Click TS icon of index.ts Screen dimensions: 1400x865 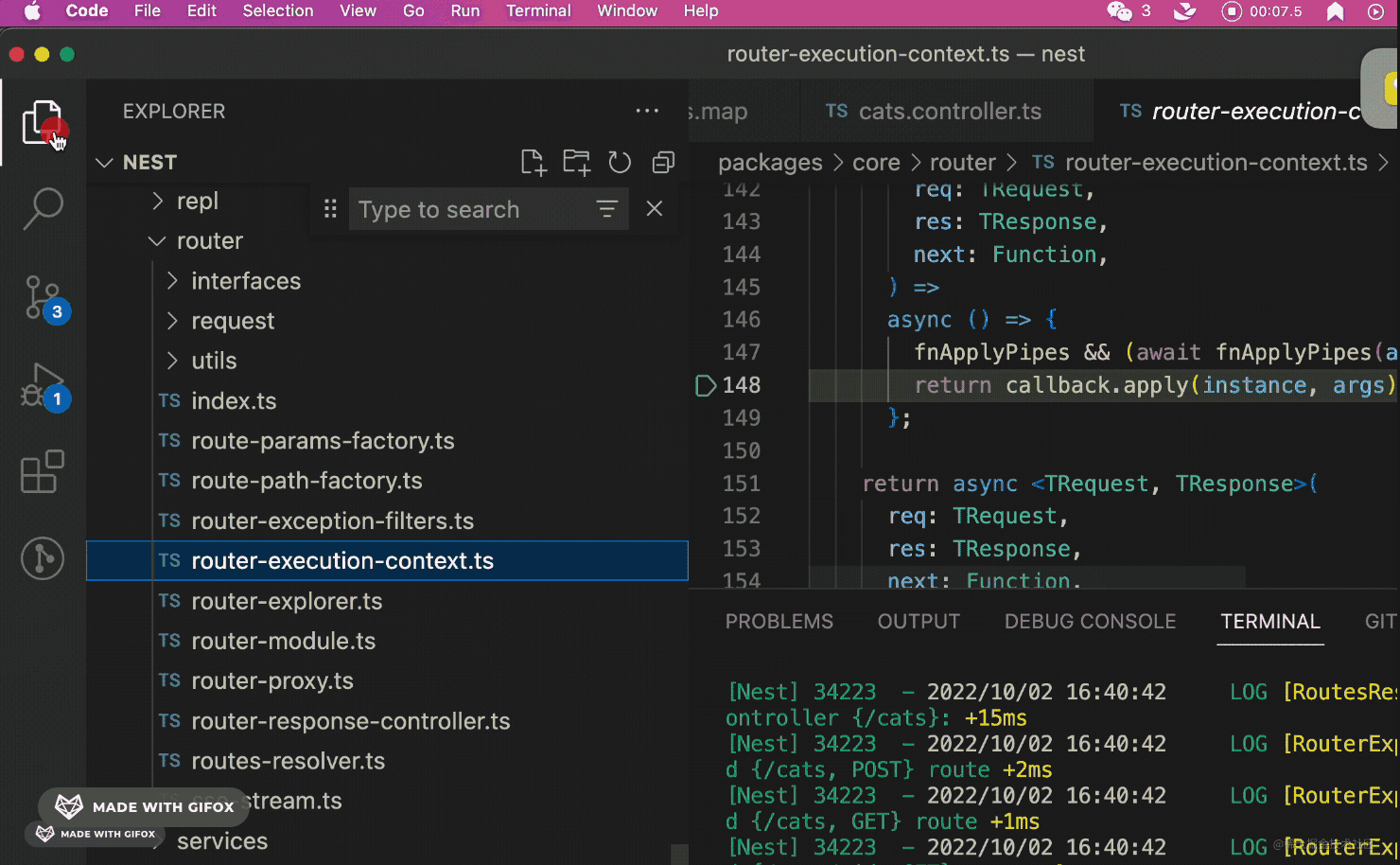[169, 400]
